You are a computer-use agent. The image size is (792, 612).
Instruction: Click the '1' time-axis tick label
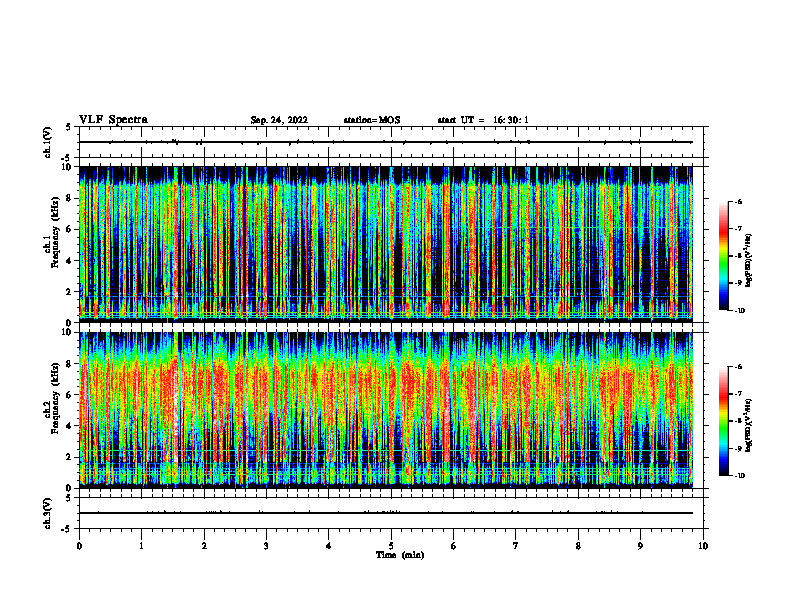(x=141, y=546)
